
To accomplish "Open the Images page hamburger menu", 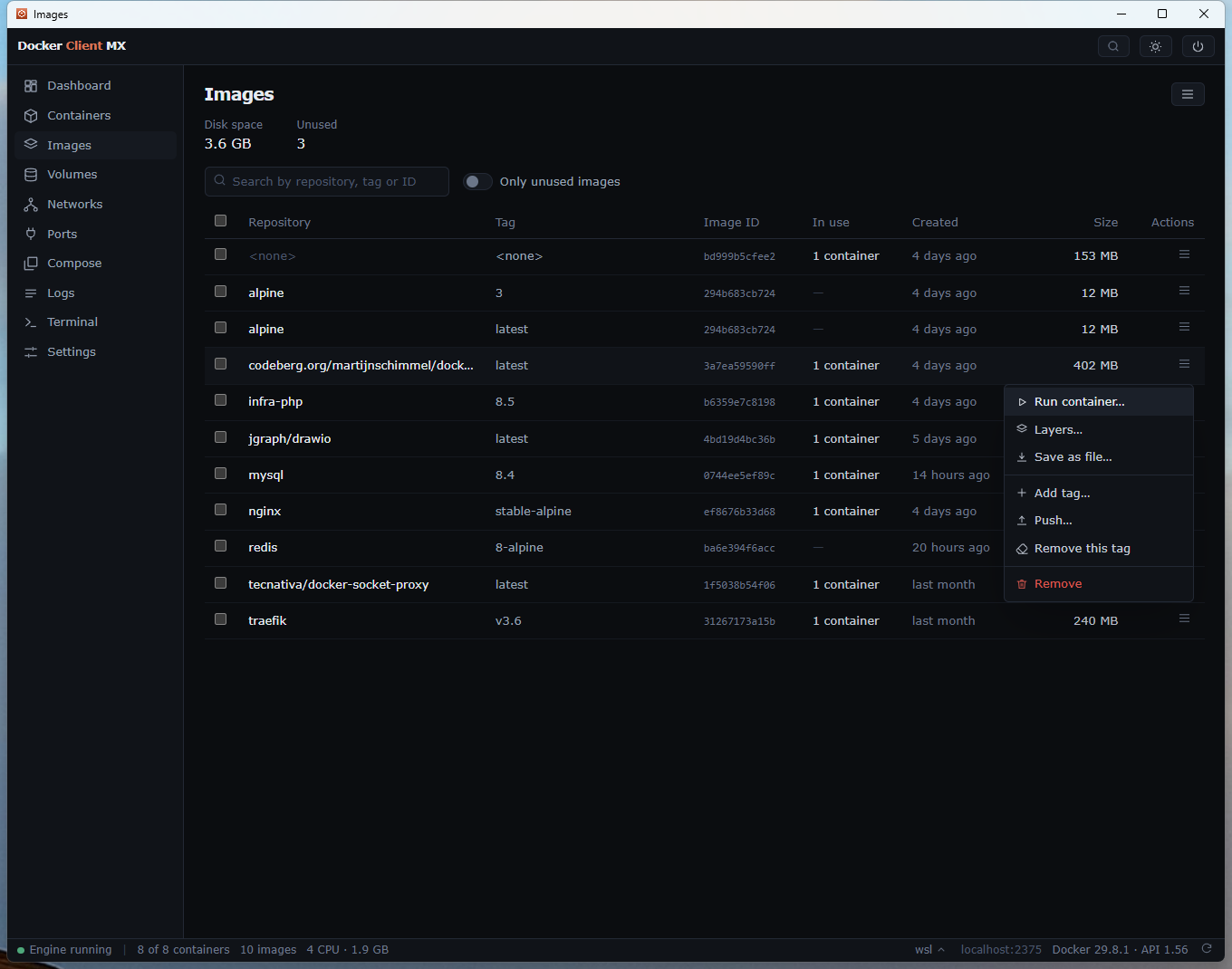I will [1188, 94].
